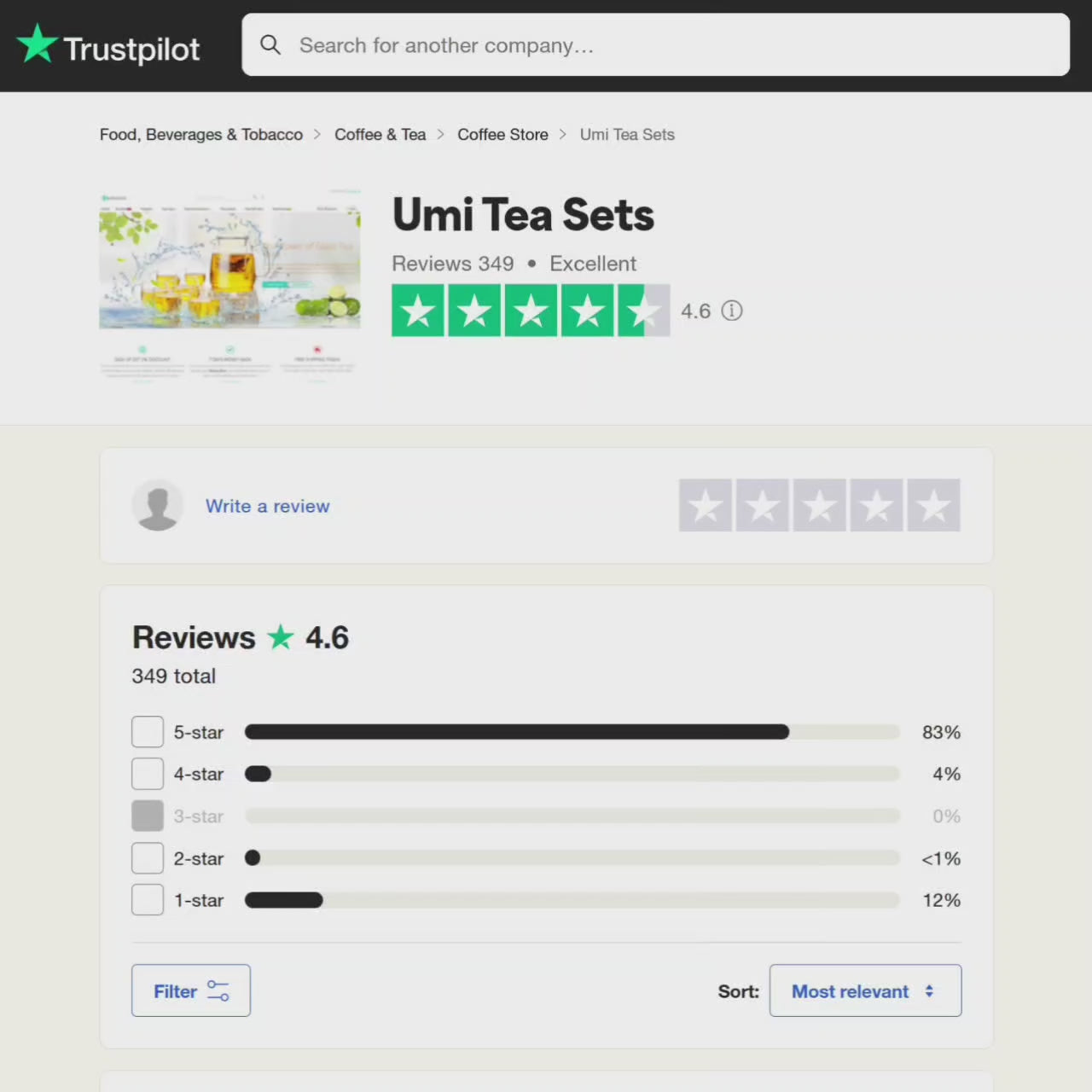Go to Food, Beverages & Tobacco breadcrumb
The height and width of the screenshot is (1092, 1092).
[201, 135]
